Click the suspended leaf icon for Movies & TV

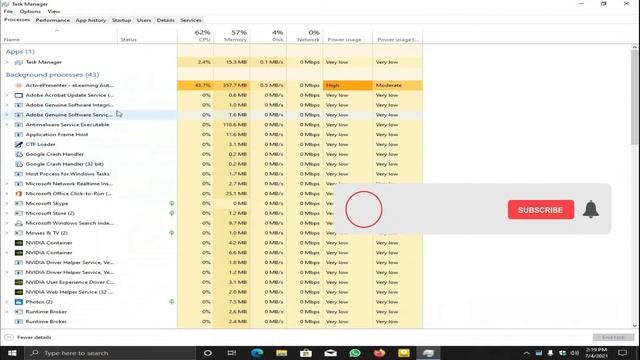tap(172, 233)
